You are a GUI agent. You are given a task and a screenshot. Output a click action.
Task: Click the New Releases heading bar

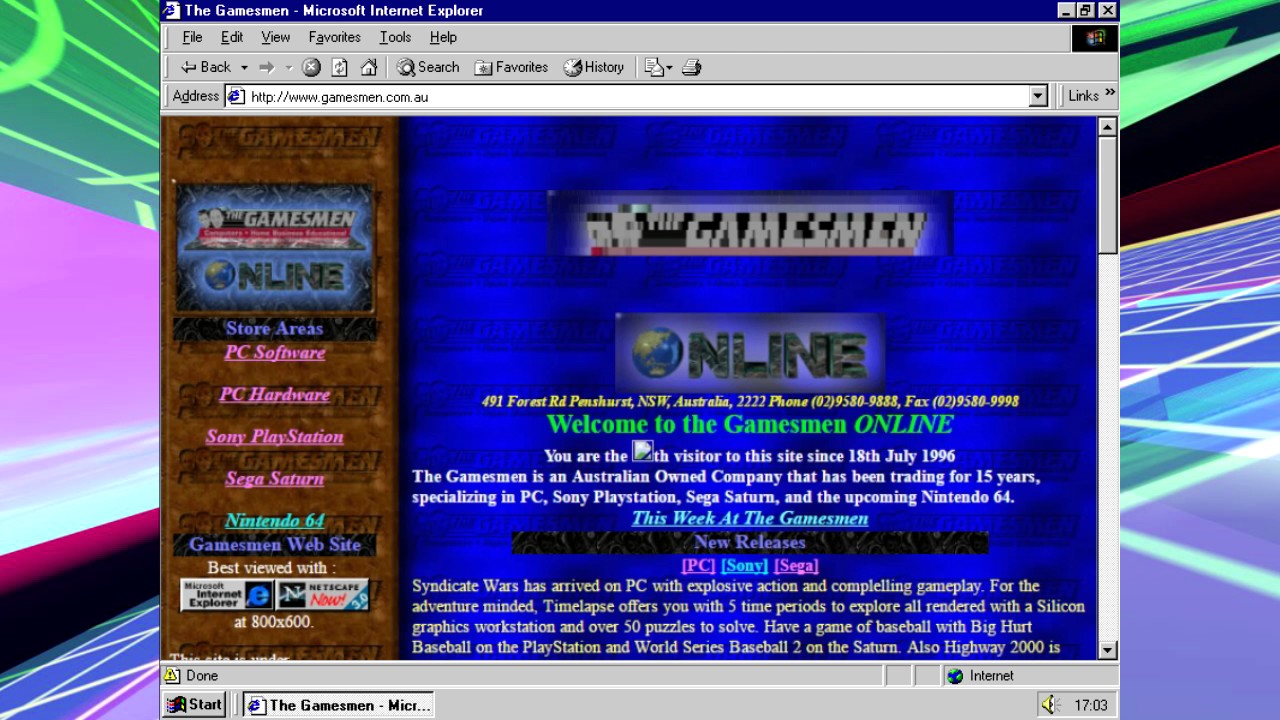(750, 542)
